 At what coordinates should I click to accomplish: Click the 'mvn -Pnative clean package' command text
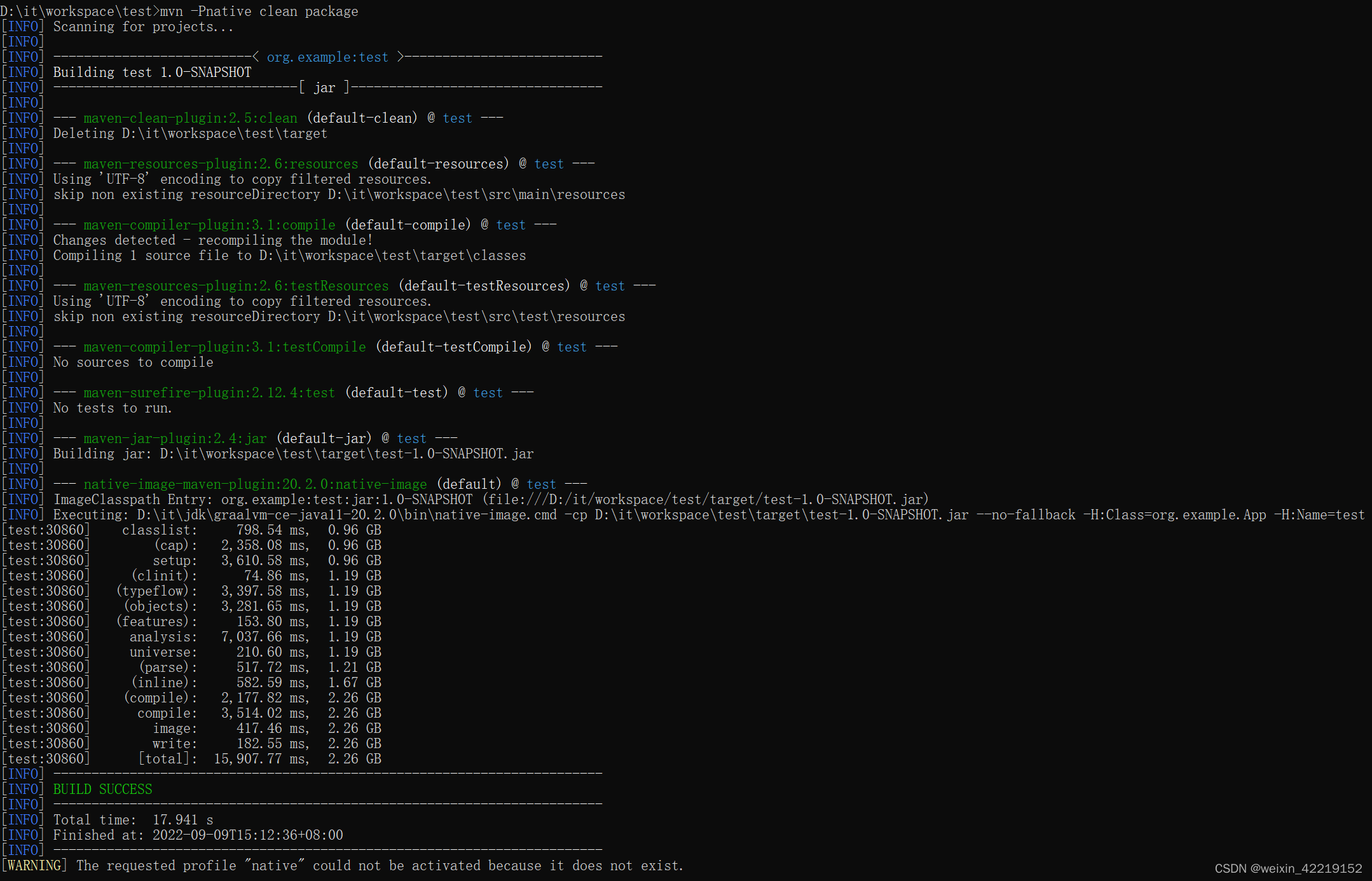tap(259, 11)
